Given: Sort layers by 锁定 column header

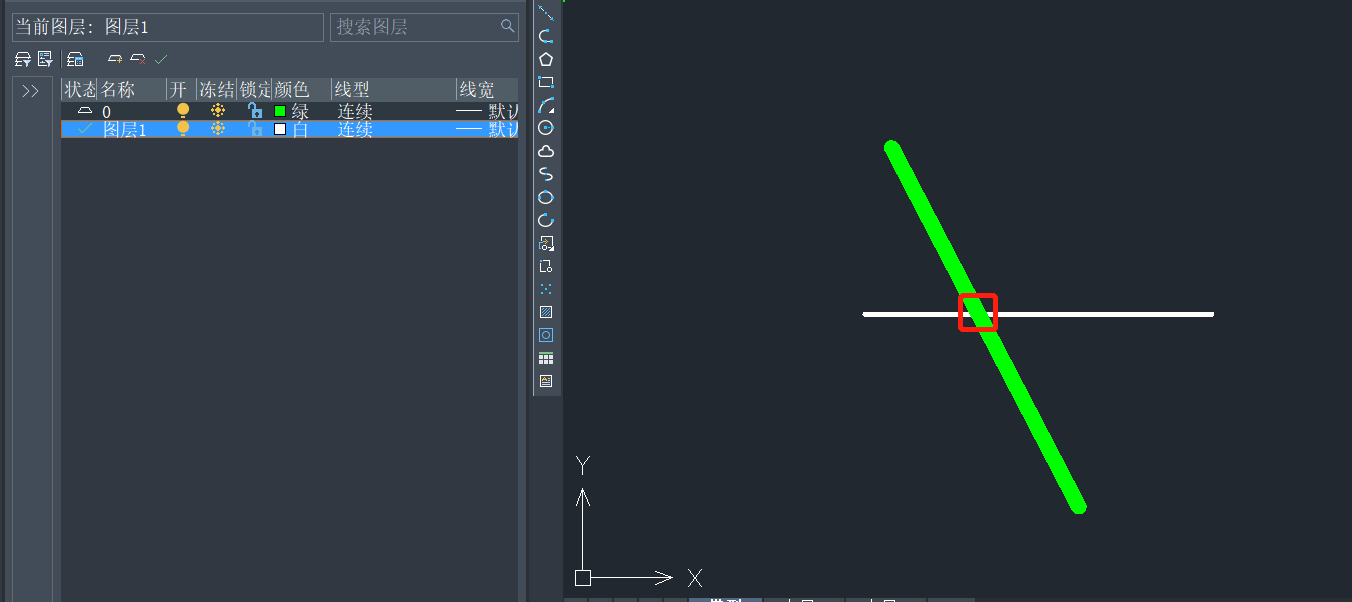Looking at the screenshot, I should 255,90.
